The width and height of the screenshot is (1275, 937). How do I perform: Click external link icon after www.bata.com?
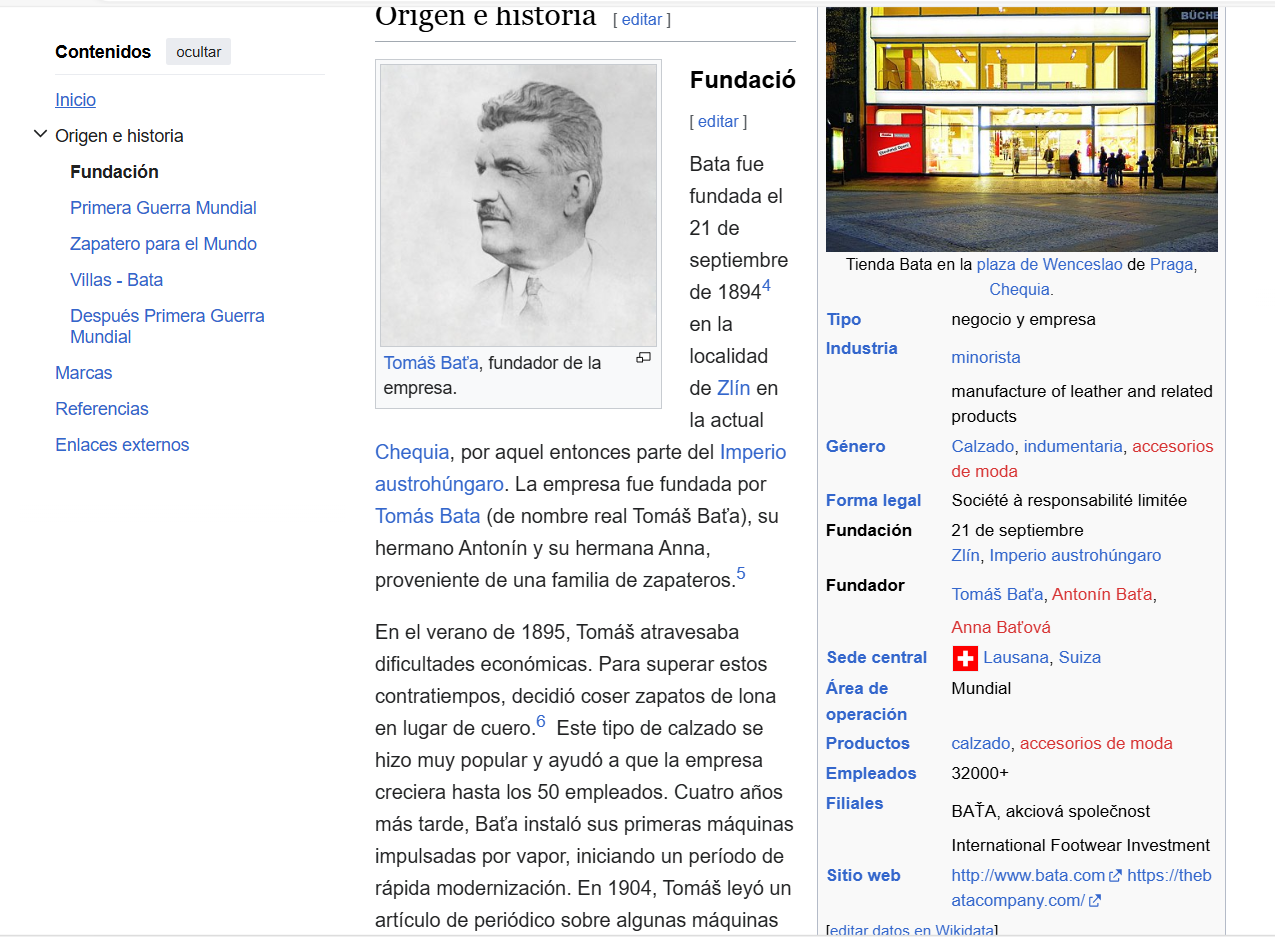coord(1115,876)
